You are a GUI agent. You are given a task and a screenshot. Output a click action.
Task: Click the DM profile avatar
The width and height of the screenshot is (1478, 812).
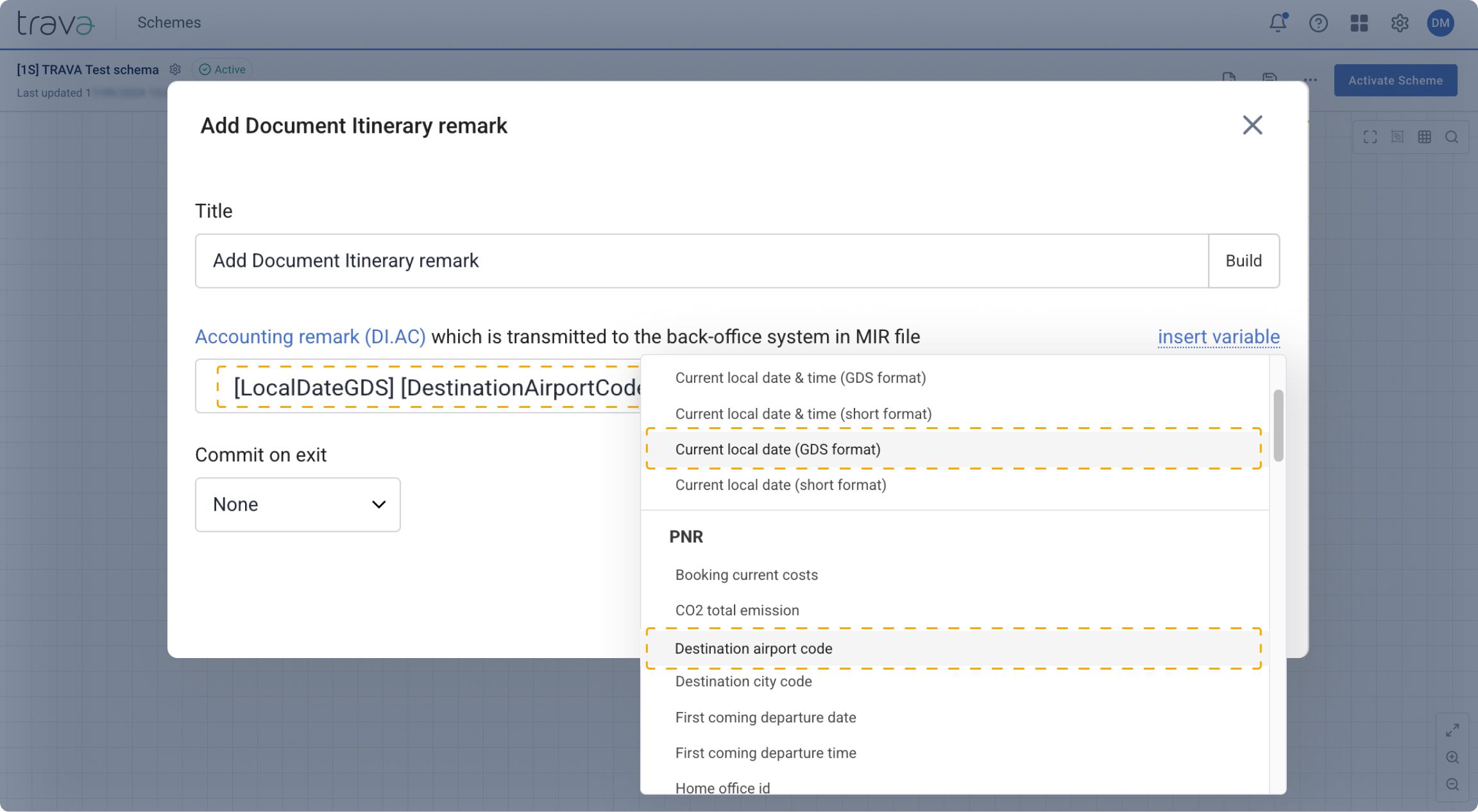[x=1441, y=22]
